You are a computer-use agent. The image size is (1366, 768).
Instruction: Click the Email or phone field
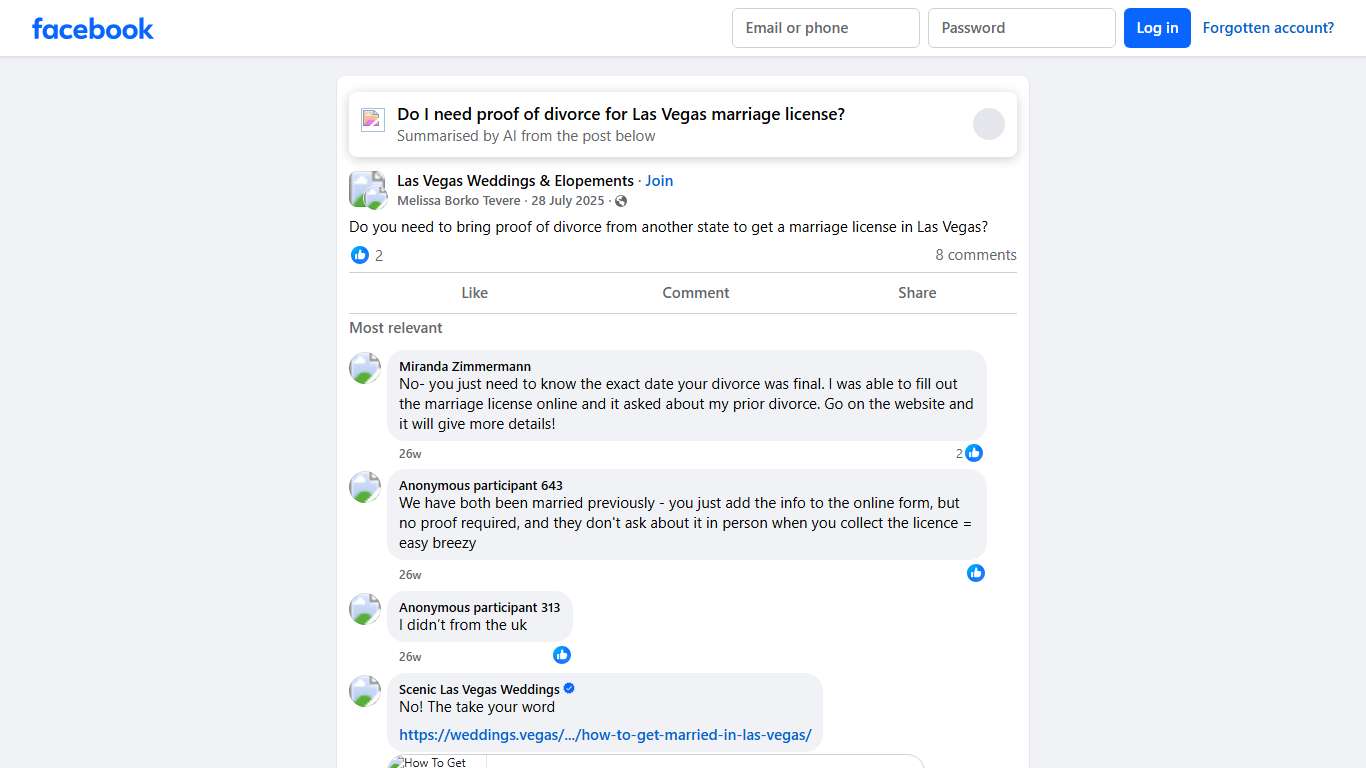pos(825,28)
